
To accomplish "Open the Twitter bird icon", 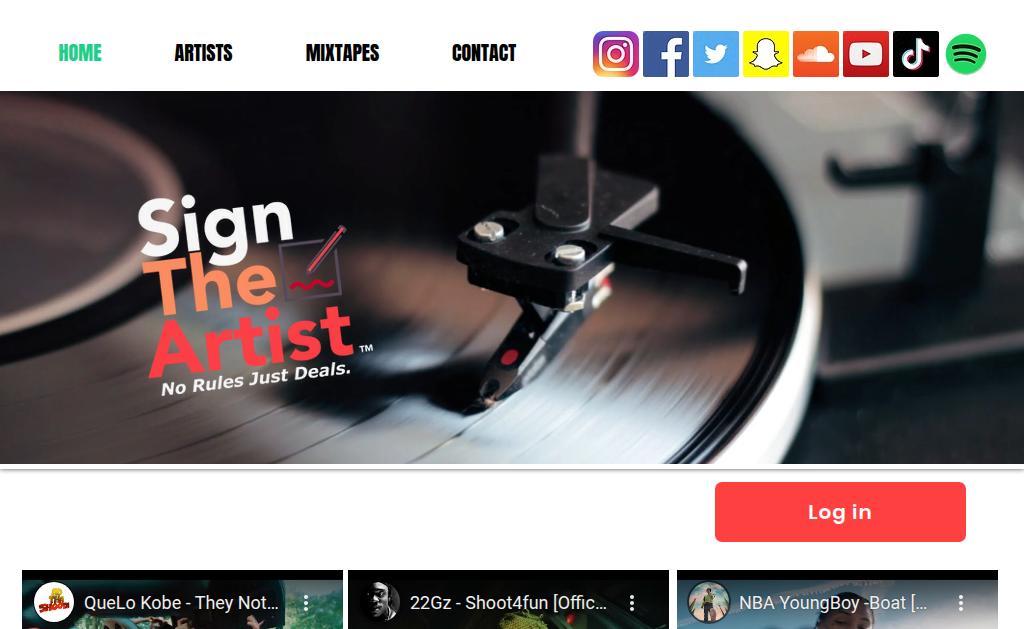I will pos(716,54).
